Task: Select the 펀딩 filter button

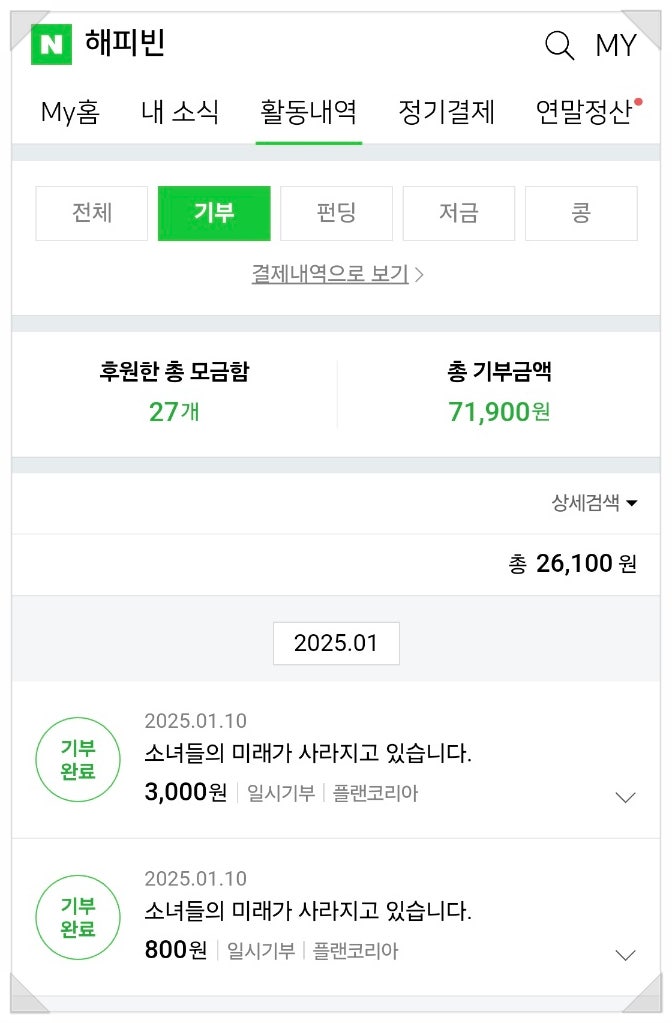Action: pos(336,213)
